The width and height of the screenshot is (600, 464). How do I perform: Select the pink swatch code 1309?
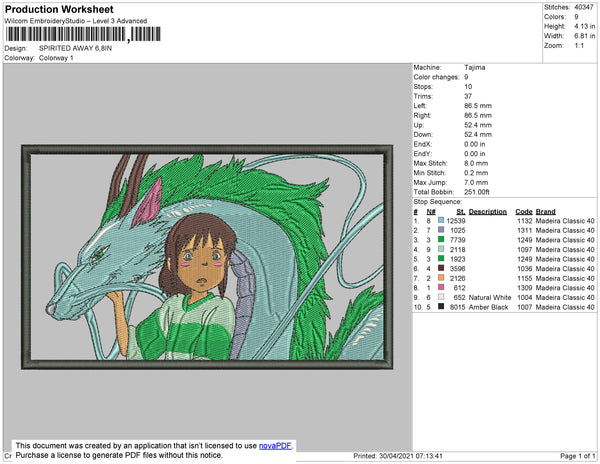coord(441,288)
